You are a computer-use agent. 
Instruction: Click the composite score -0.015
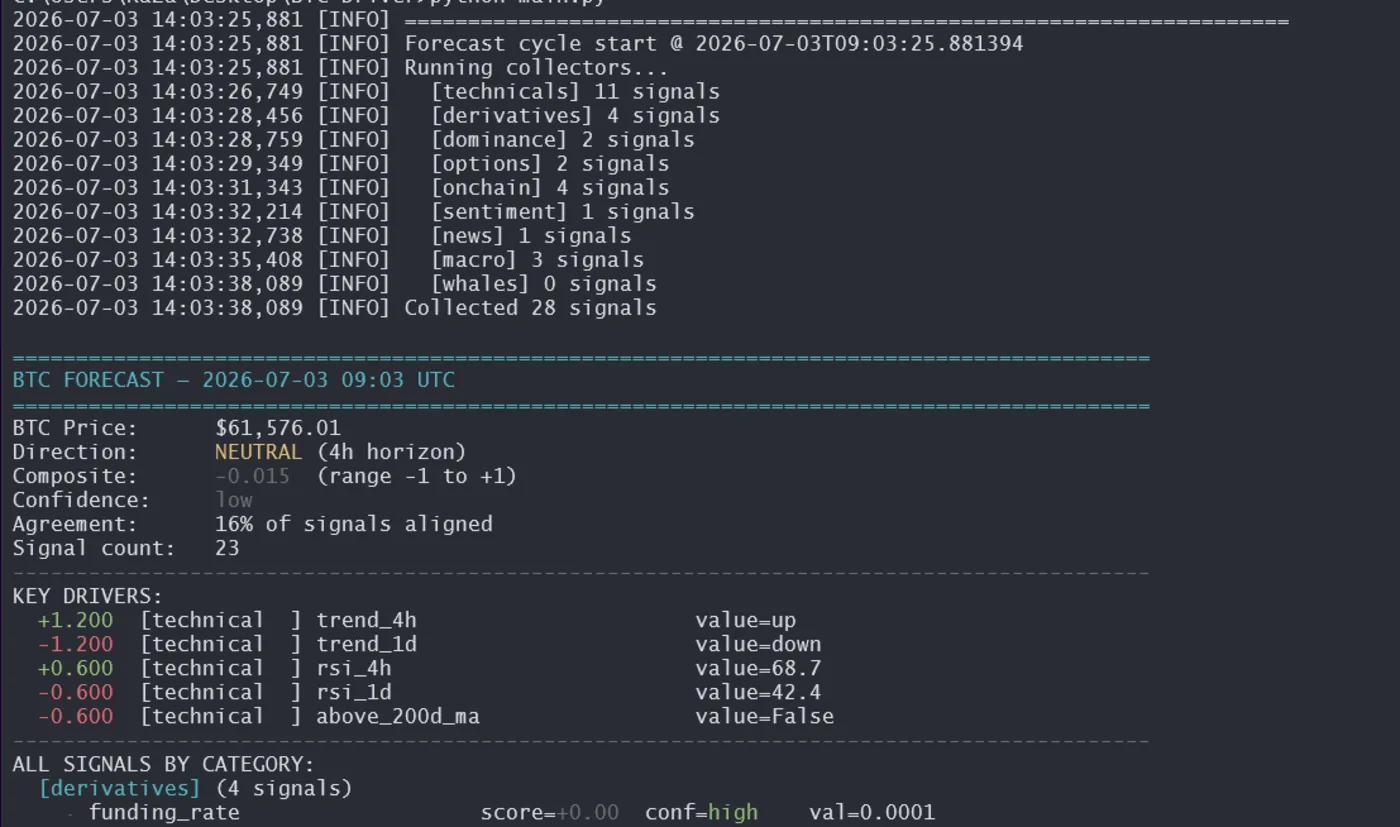252,476
